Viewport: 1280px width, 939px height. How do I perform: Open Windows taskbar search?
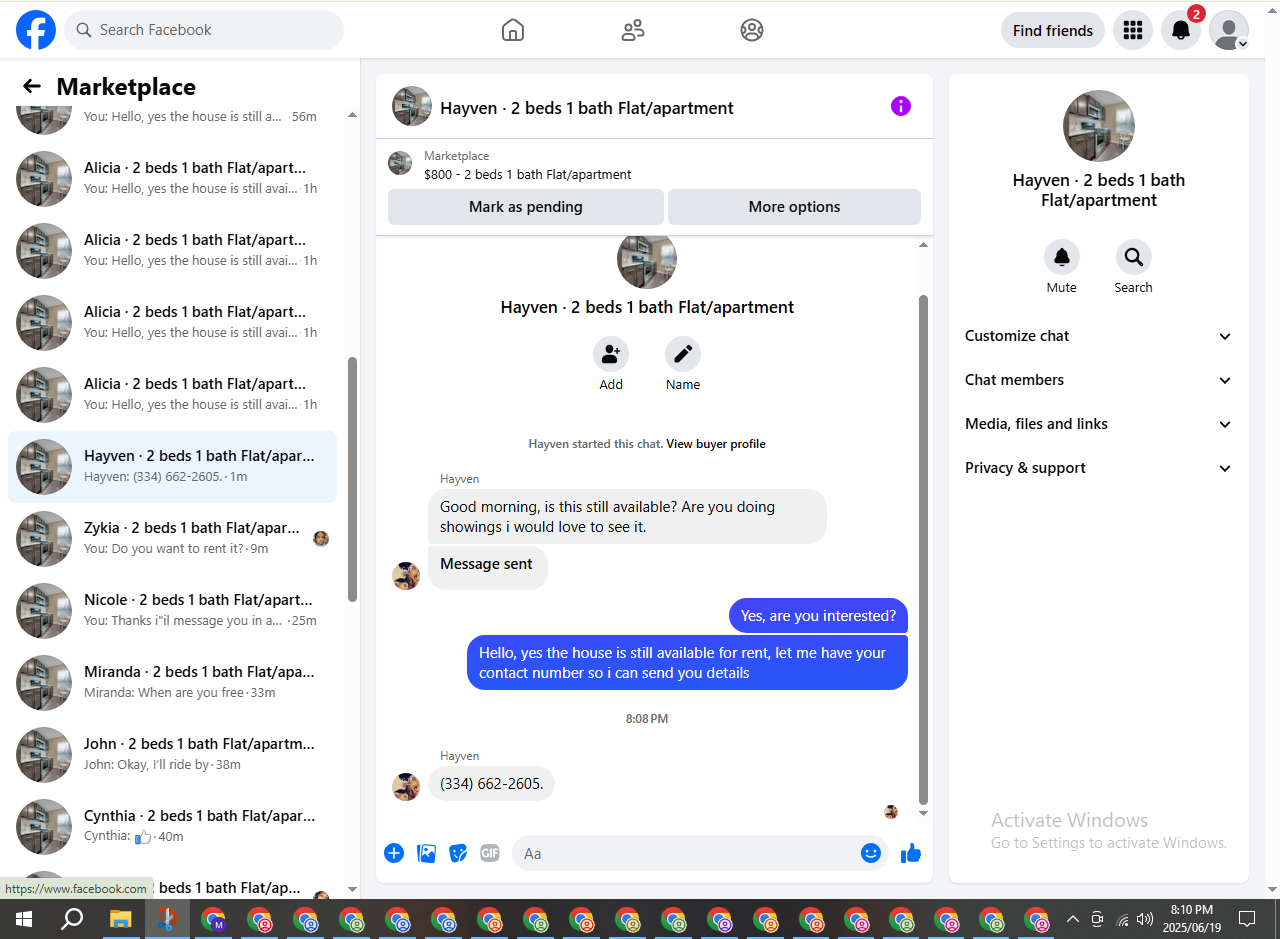(71, 919)
